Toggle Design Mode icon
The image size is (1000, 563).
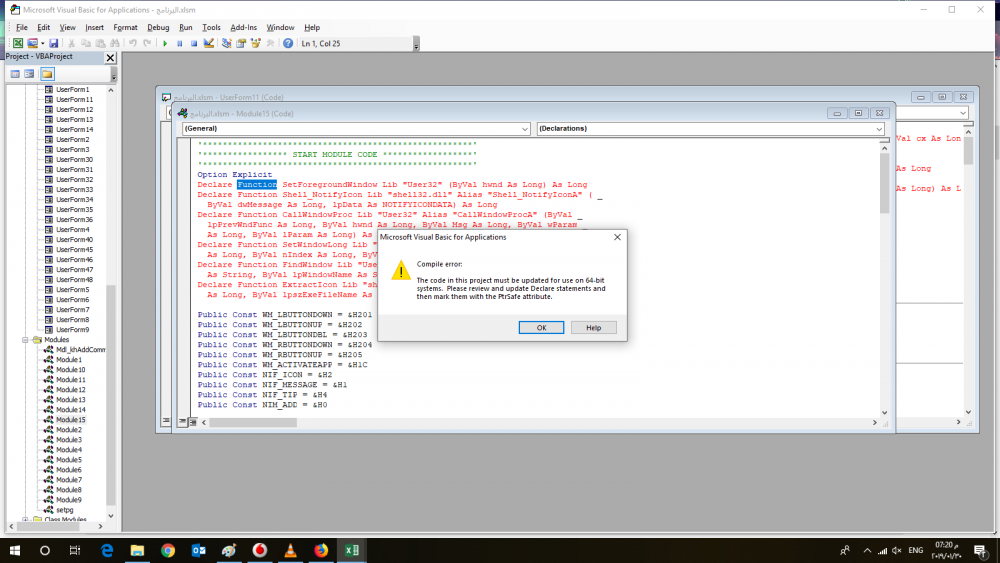point(209,43)
